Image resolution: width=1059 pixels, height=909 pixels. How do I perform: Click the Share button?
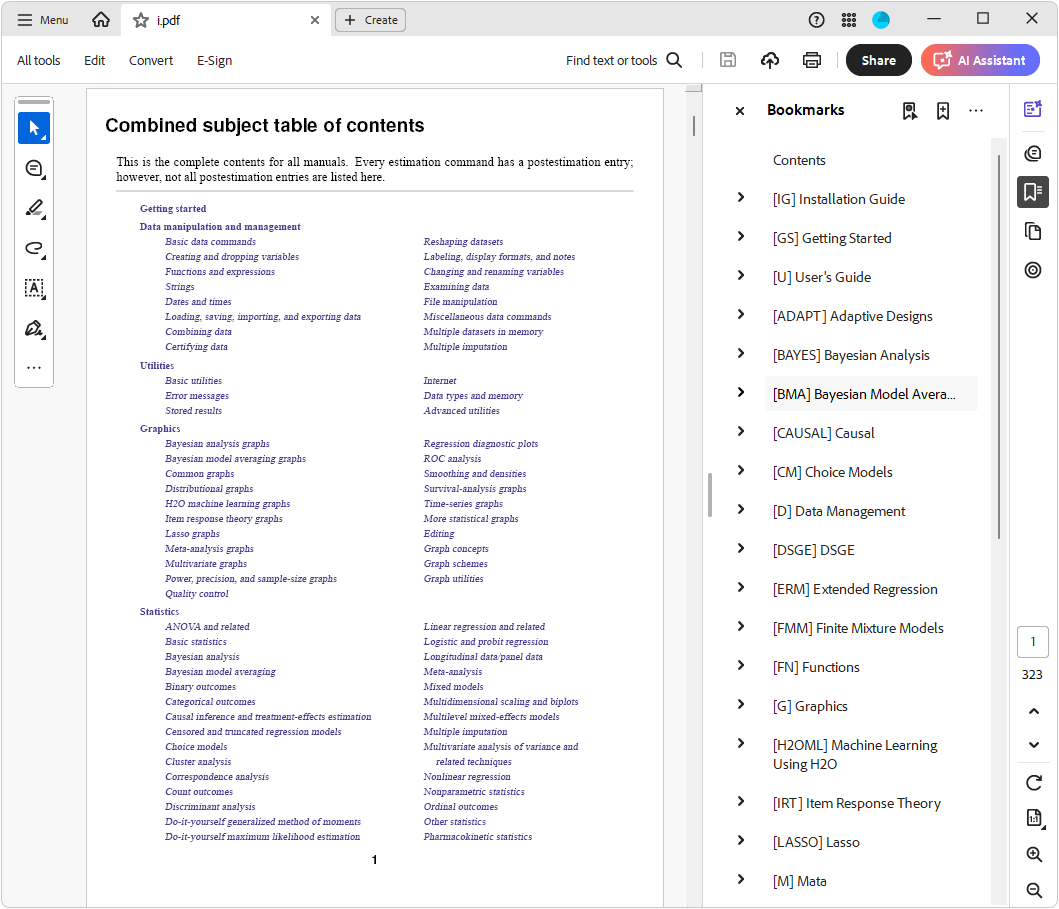coord(878,60)
